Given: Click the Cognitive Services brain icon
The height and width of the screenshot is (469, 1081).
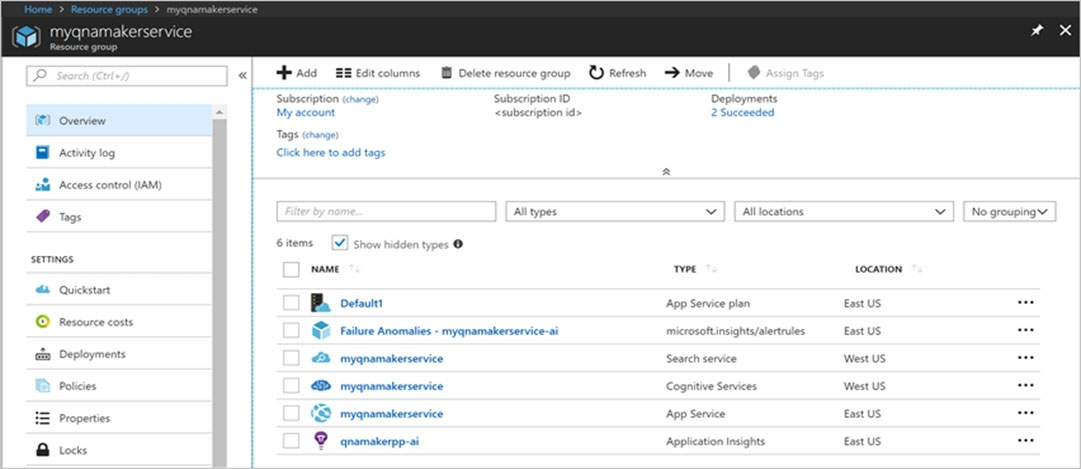Looking at the screenshot, I should [x=321, y=386].
